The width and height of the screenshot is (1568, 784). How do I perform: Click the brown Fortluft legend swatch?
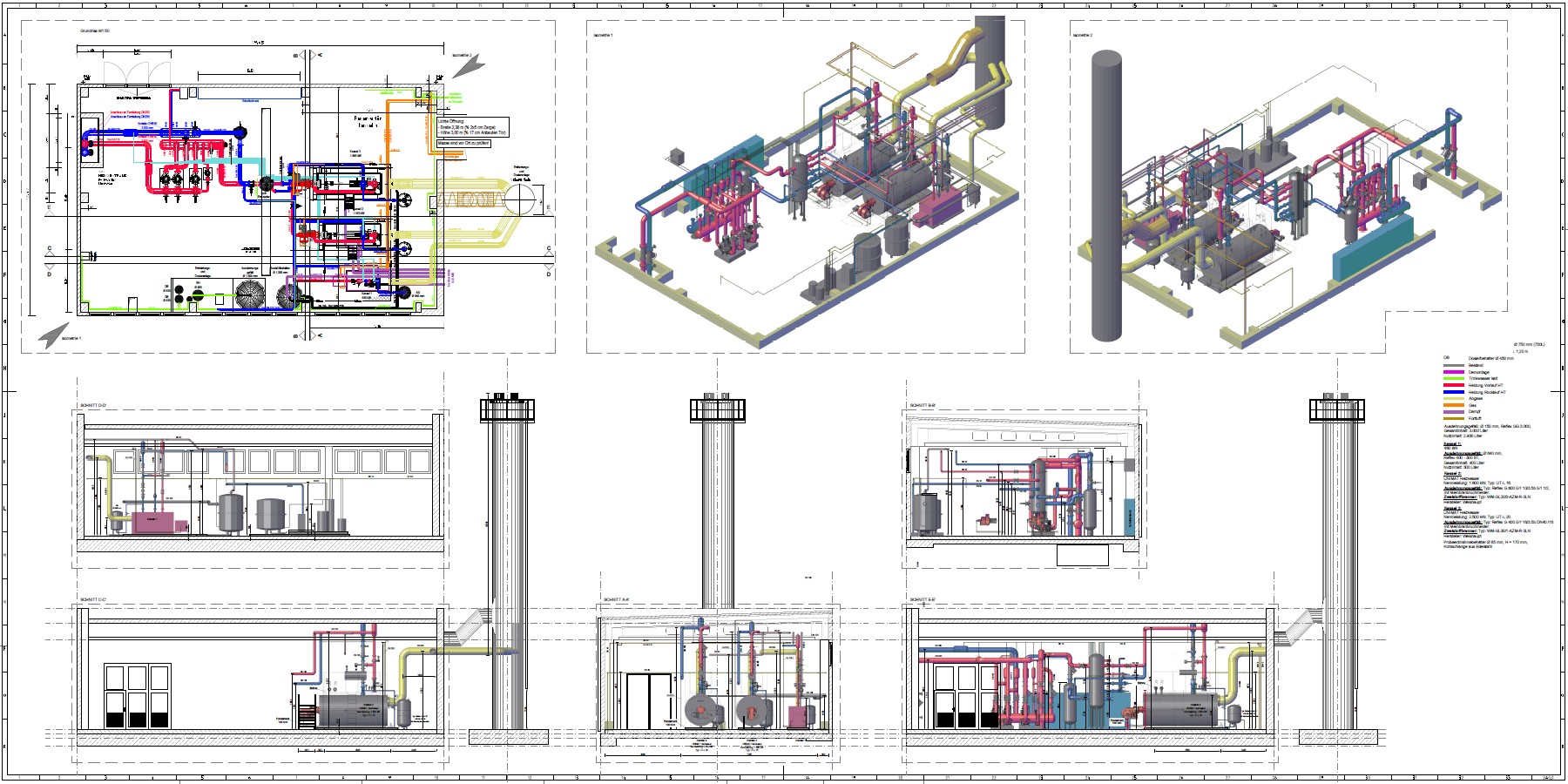pyautogui.click(x=1454, y=418)
